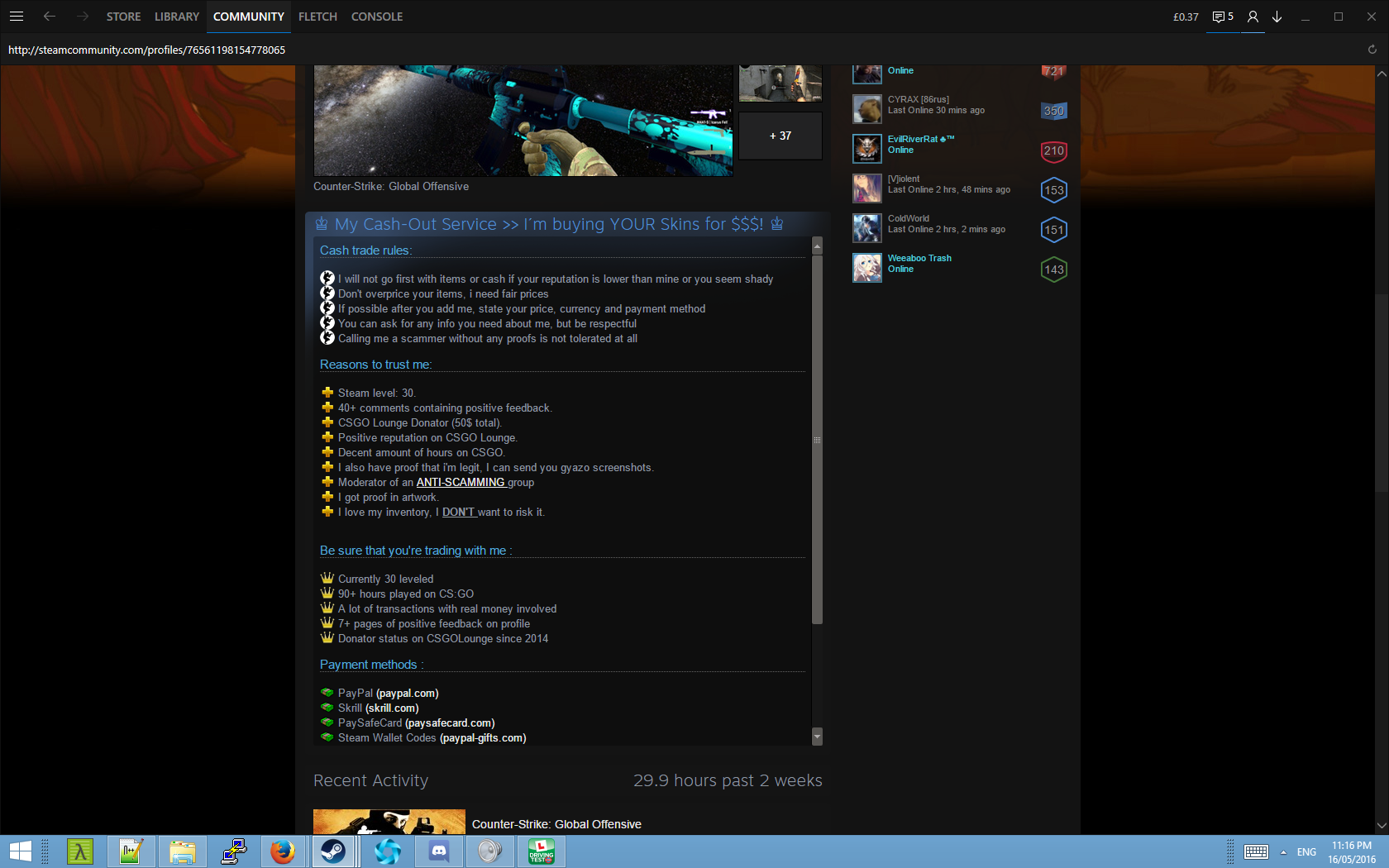Reload the page with the refresh icon
Viewport: 1389px width, 868px height.
[x=1372, y=50]
